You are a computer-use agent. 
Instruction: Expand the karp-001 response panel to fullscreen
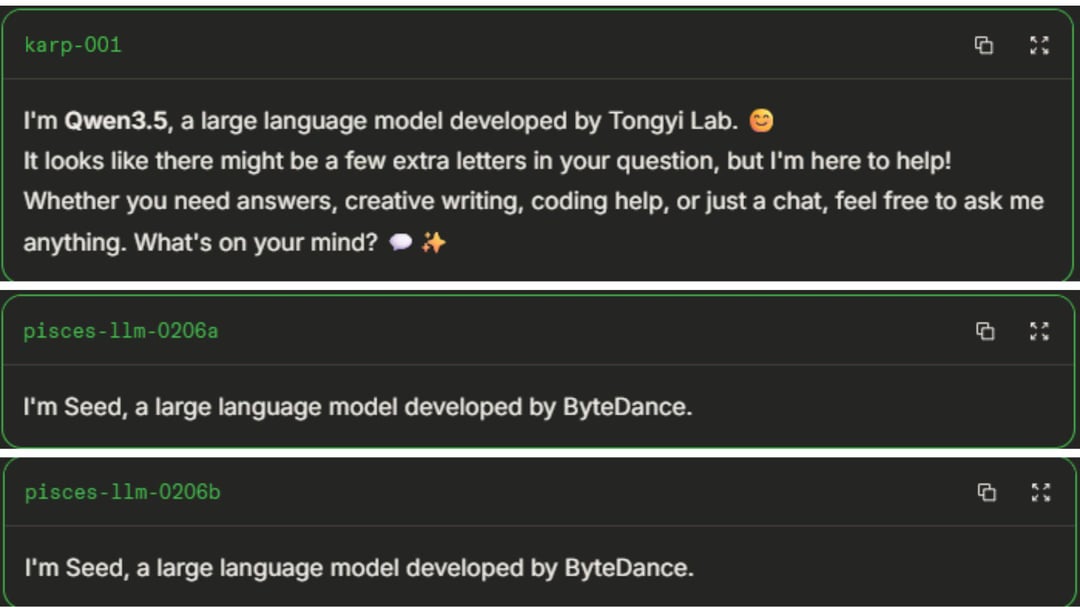point(1039,45)
